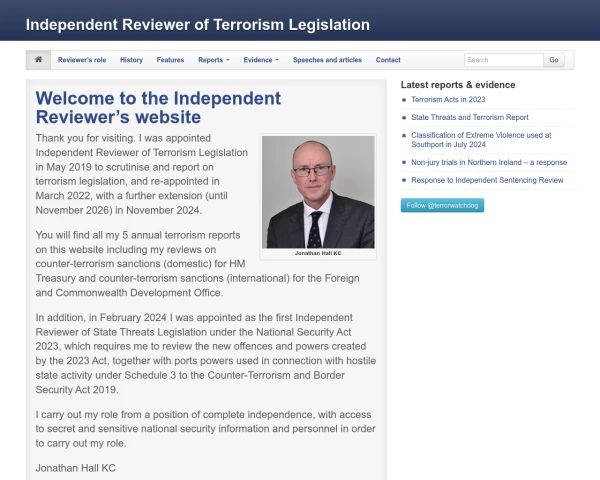Screen dimensions: 600x480
Task: Click the Go search button
Action: 554,60
